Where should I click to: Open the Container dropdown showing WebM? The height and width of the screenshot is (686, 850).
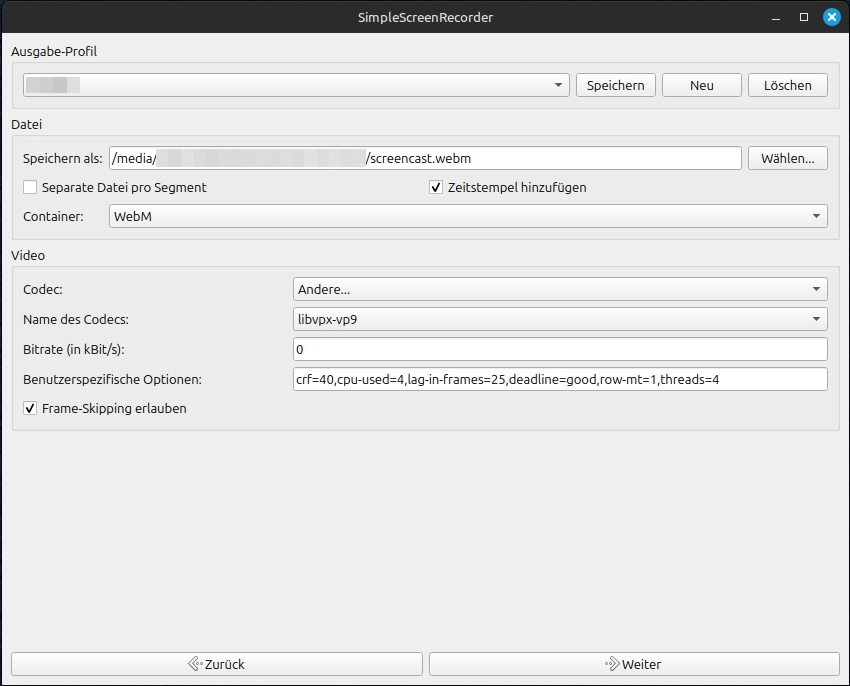(x=468, y=216)
